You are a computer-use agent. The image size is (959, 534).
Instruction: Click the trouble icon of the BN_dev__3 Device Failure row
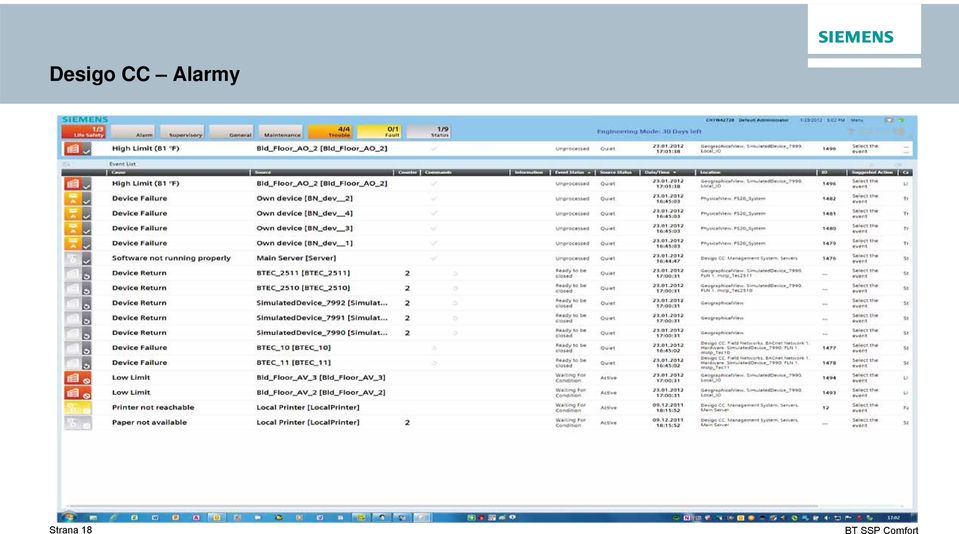[x=73, y=228]
